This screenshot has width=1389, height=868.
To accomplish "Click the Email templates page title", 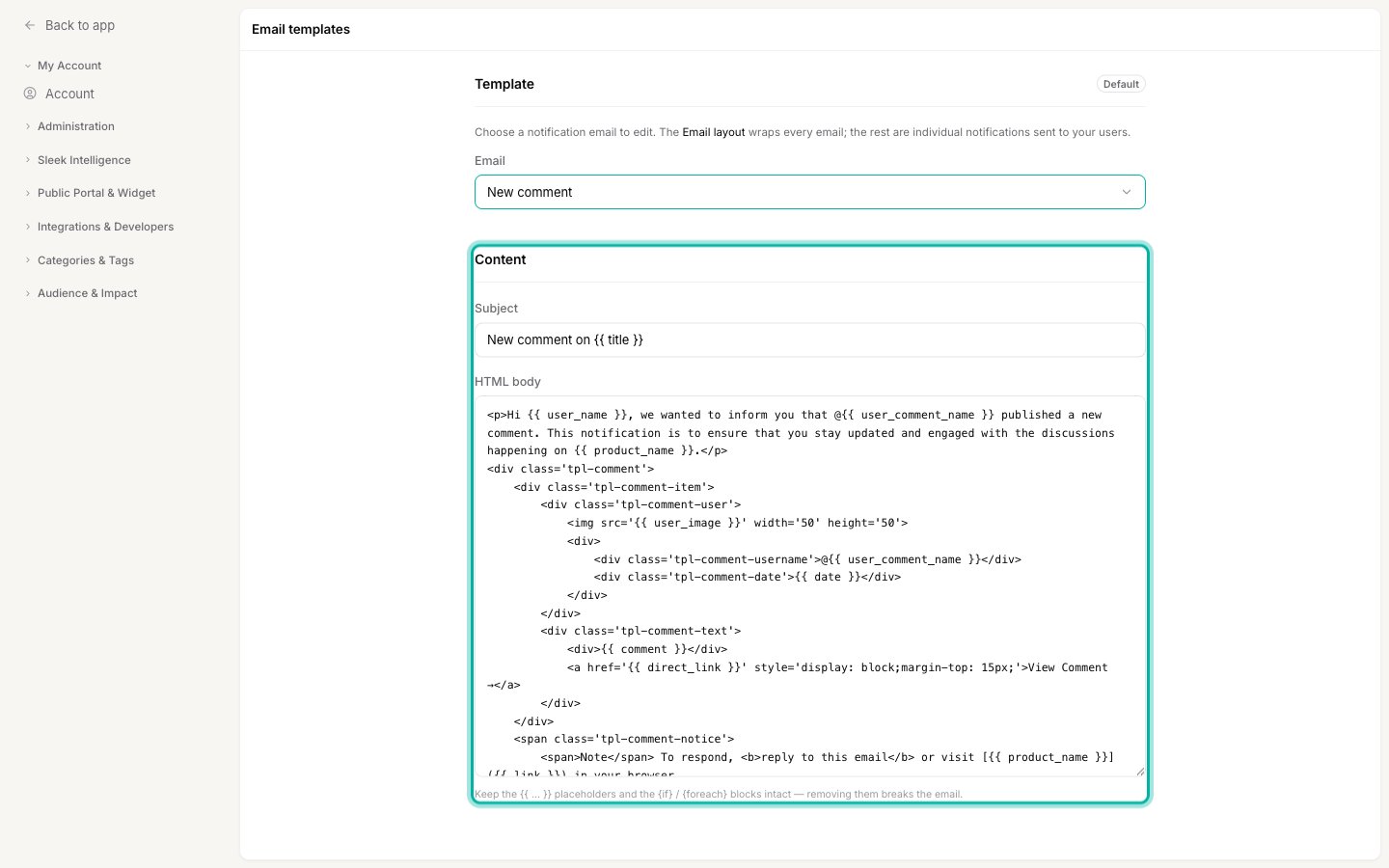I will [x=301, y=29].
